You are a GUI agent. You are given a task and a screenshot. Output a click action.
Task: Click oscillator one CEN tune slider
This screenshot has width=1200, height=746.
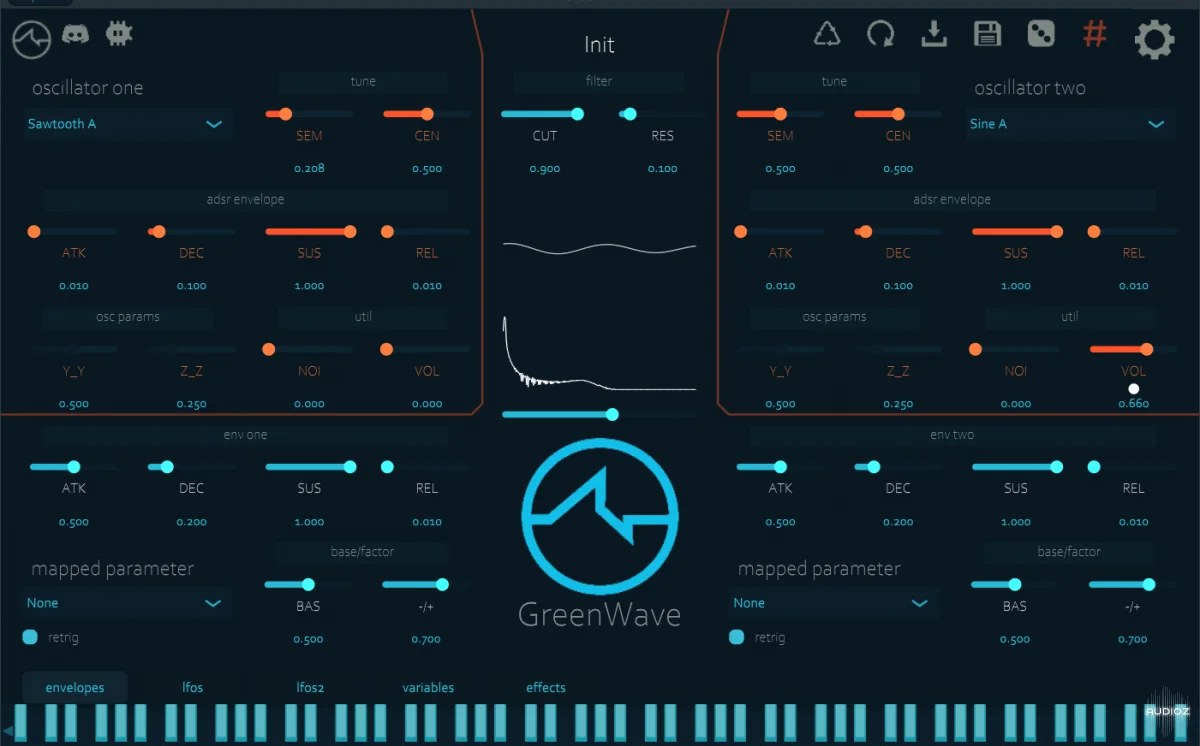tap(427, 114)
